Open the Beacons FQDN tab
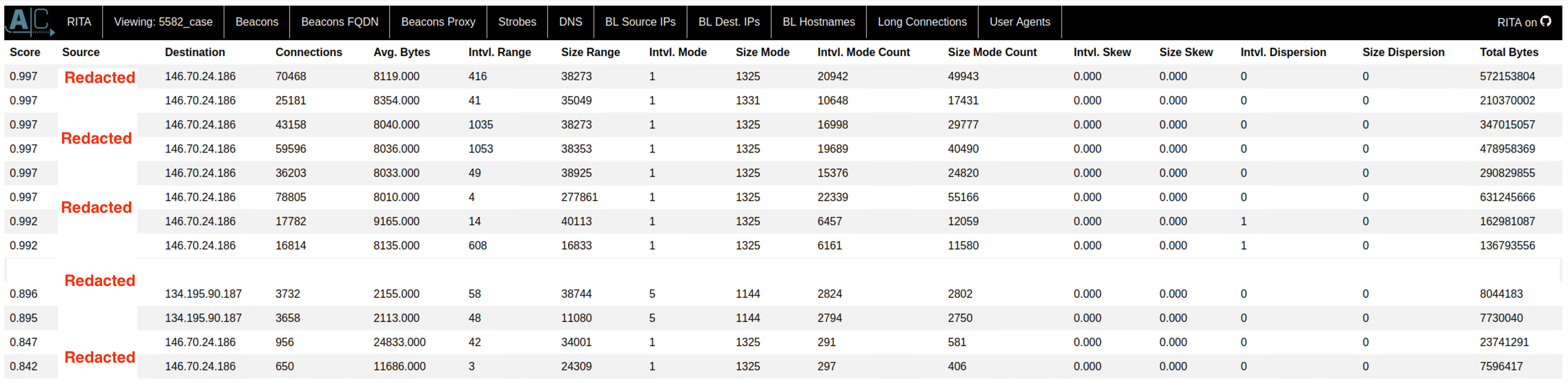The width and height of the screenshot is (1568, 382). [340, 22]
